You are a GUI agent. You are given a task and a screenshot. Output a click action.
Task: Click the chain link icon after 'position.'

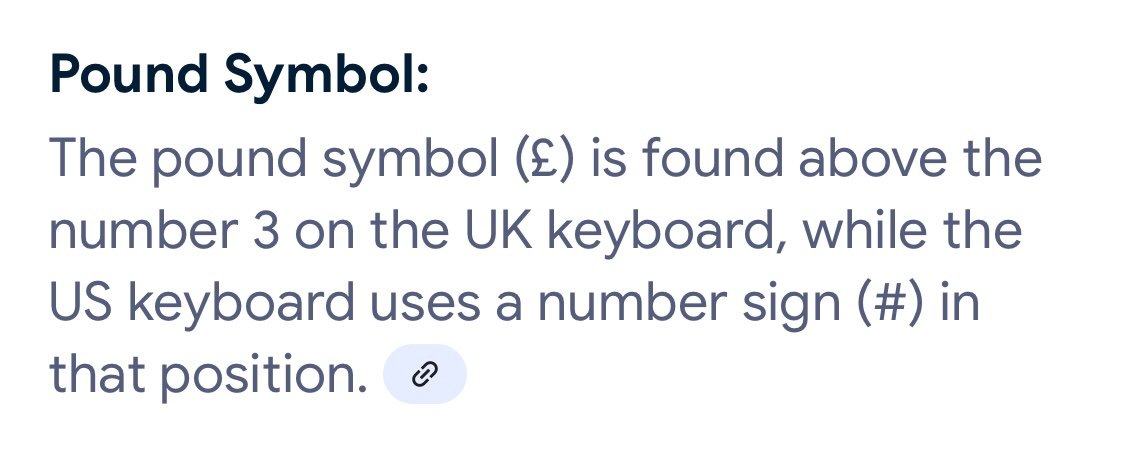click(425, 374)
